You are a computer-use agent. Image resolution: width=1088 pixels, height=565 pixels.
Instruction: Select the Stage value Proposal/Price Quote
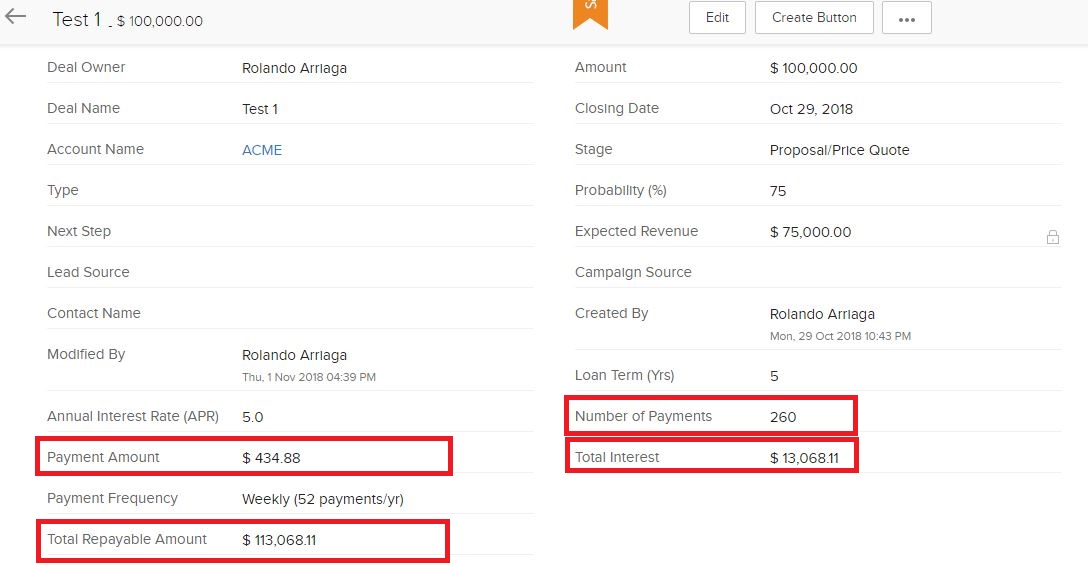(x=839, y=150)
